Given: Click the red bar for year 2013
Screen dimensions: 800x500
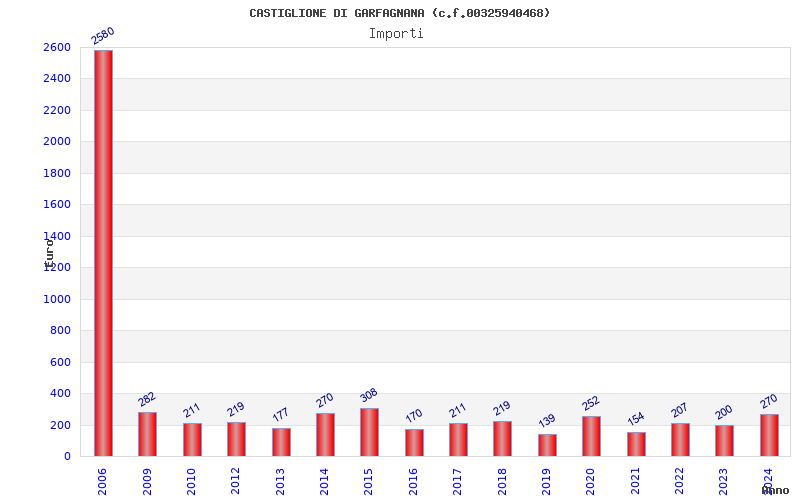Looking at the screenshot, I should click(281, 442).
